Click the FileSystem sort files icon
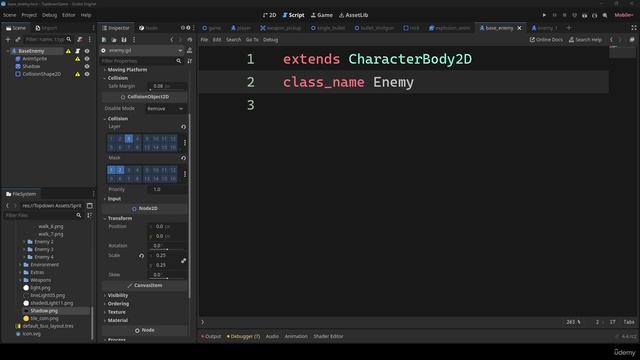 point(89,215)
